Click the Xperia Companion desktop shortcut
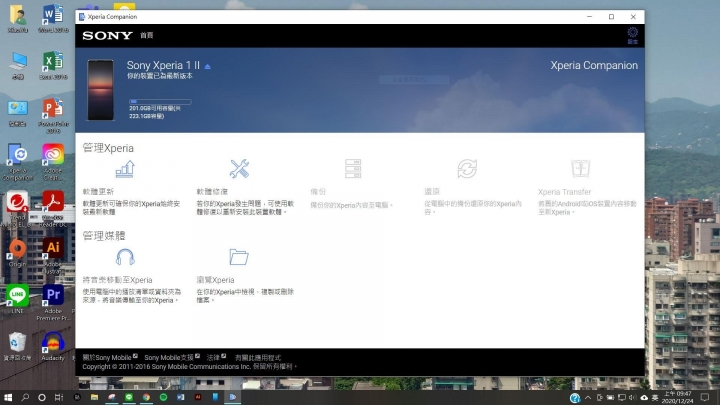720x405 pixels. click(x=17, y=162)
